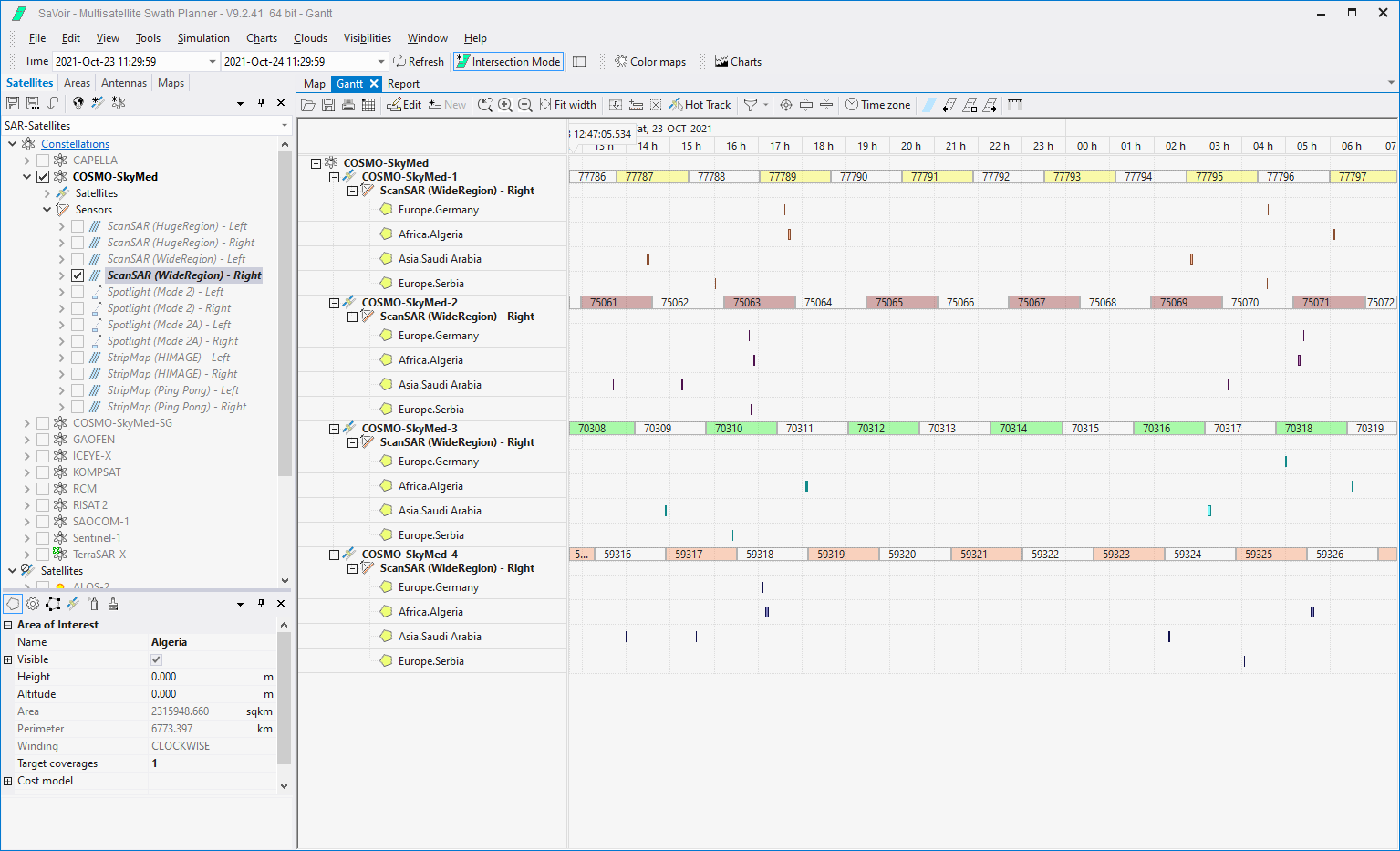Uncheck the COSMO-SkyMed constellation checkbox
This screenshot has height=851, width=1400.
tap(43, 177)
